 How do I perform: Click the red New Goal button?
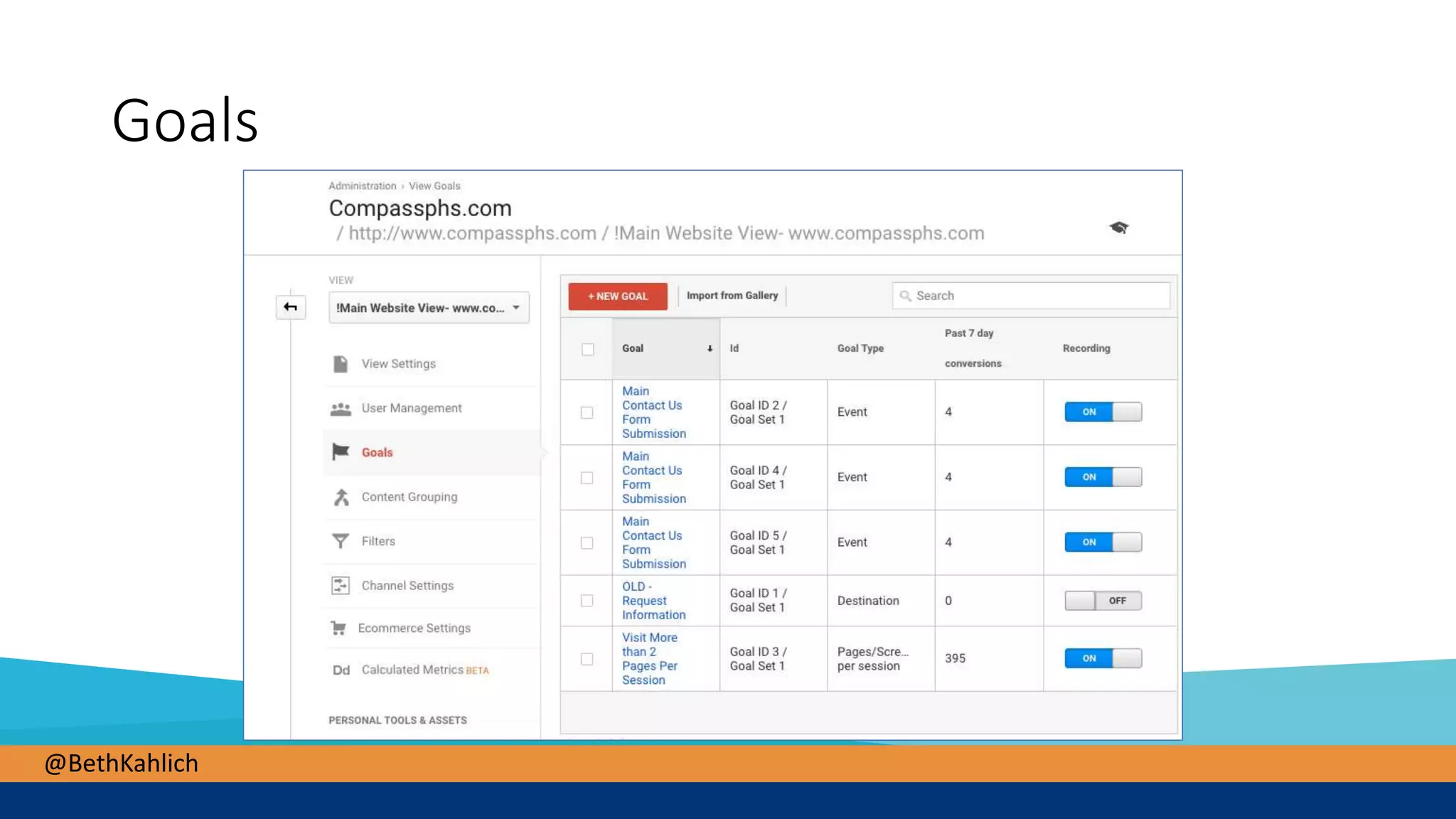click(617, 296)
